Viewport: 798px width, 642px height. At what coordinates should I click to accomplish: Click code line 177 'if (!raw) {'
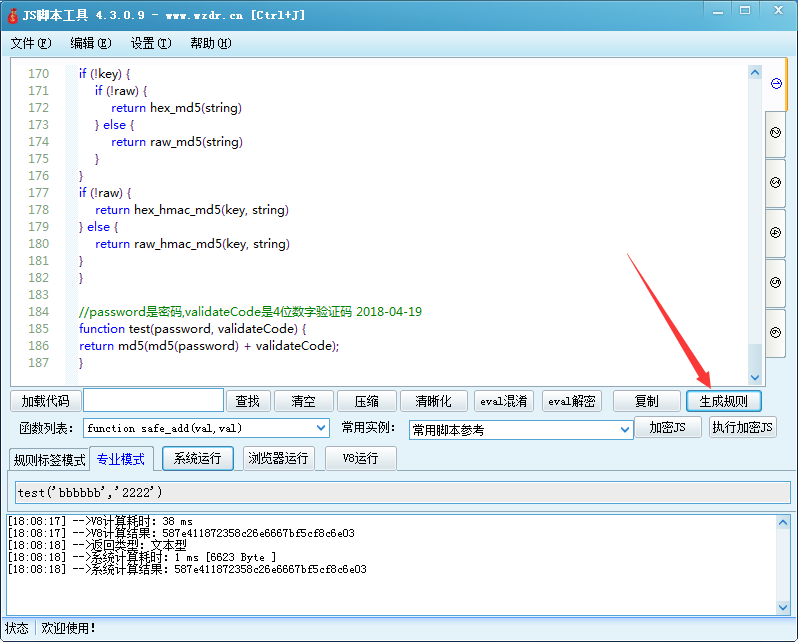(x=105, y=193)
